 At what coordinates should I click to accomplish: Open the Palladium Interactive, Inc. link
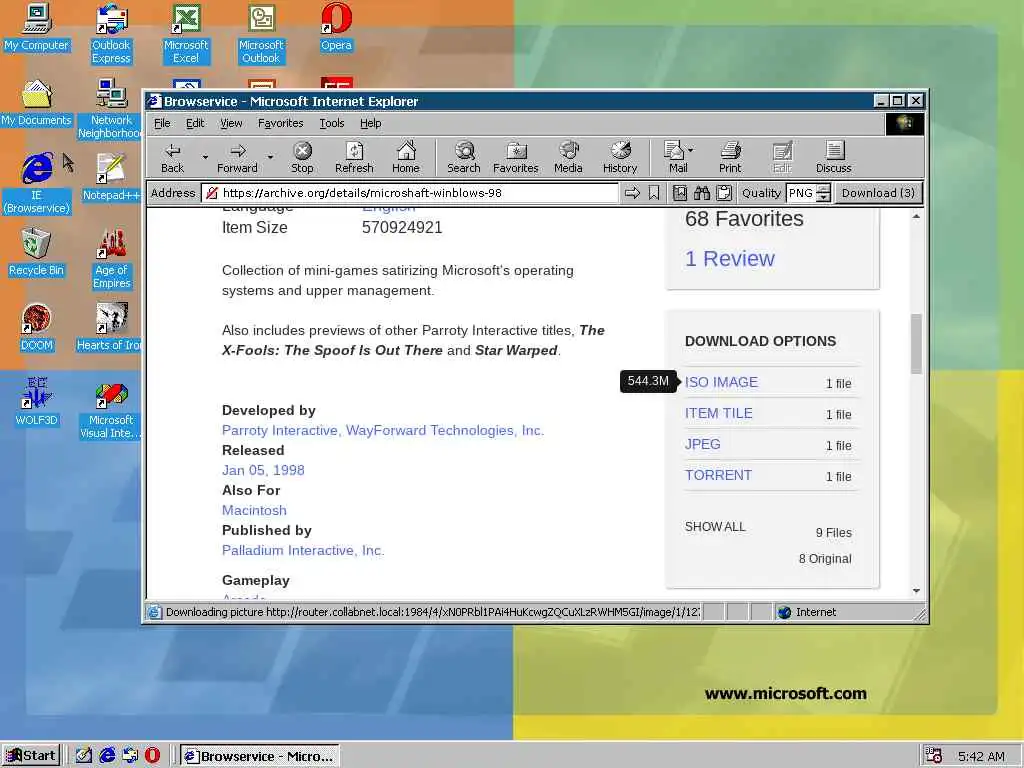[303, 550]
